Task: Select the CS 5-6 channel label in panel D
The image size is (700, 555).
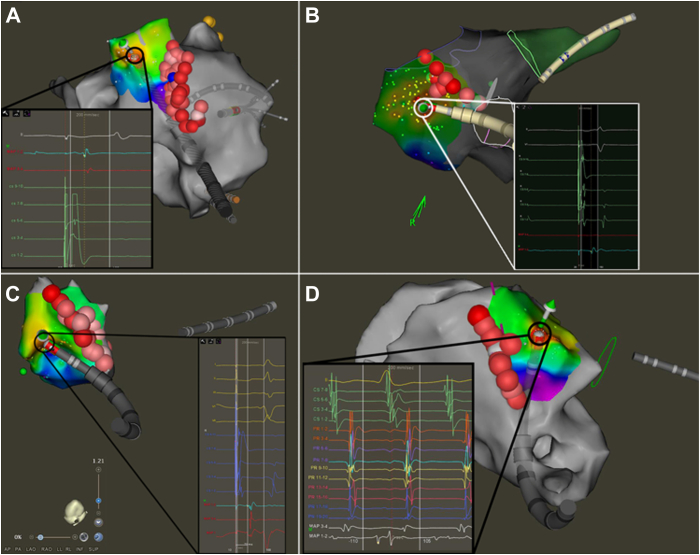Action: [x=321, y=399]
